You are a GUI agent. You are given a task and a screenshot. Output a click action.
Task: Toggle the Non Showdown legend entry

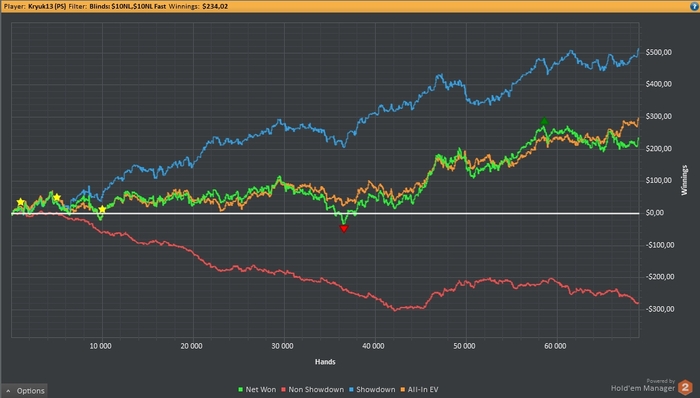(312, 390)
